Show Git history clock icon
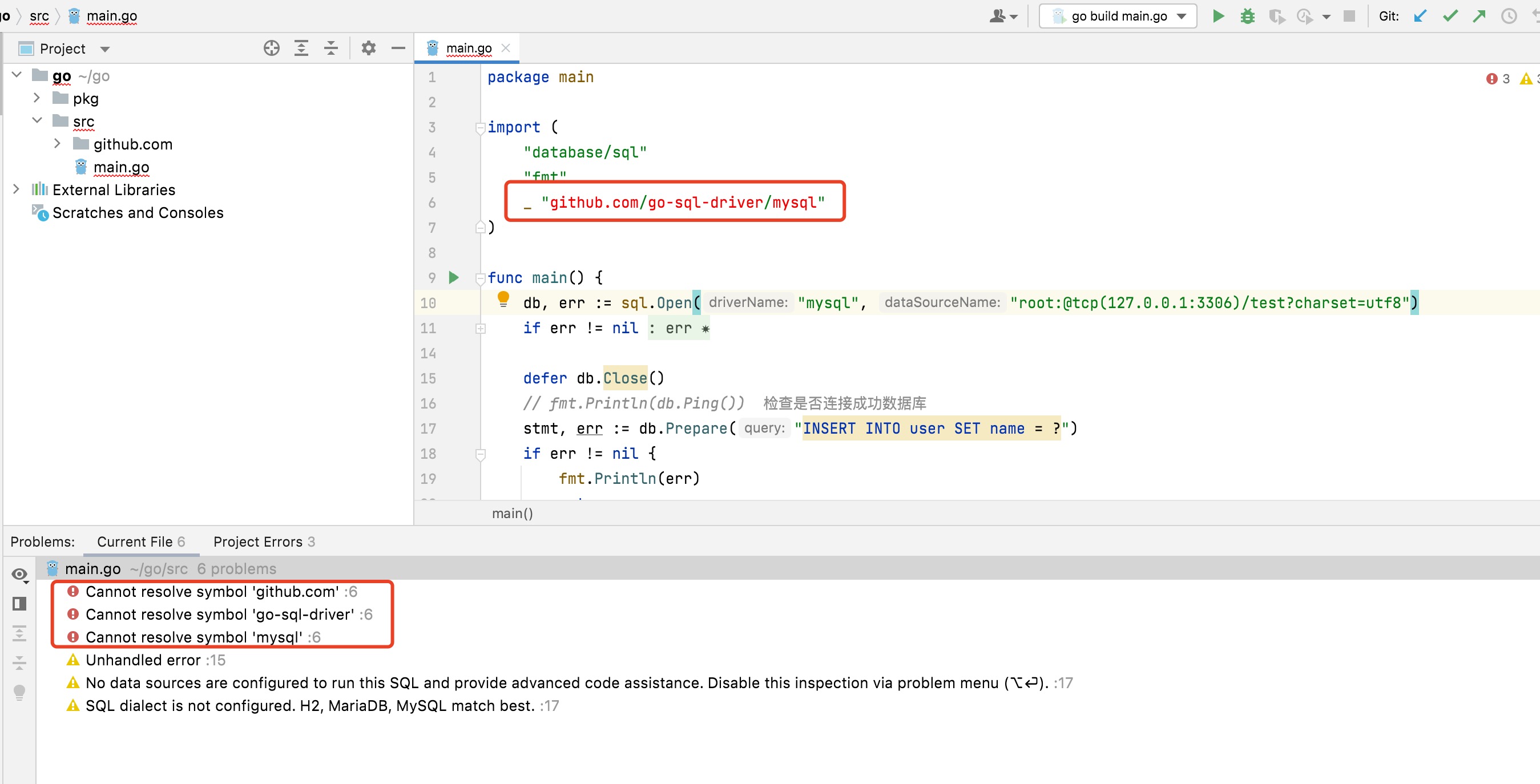The image size is (1540, 784). tap(1509, 16)
